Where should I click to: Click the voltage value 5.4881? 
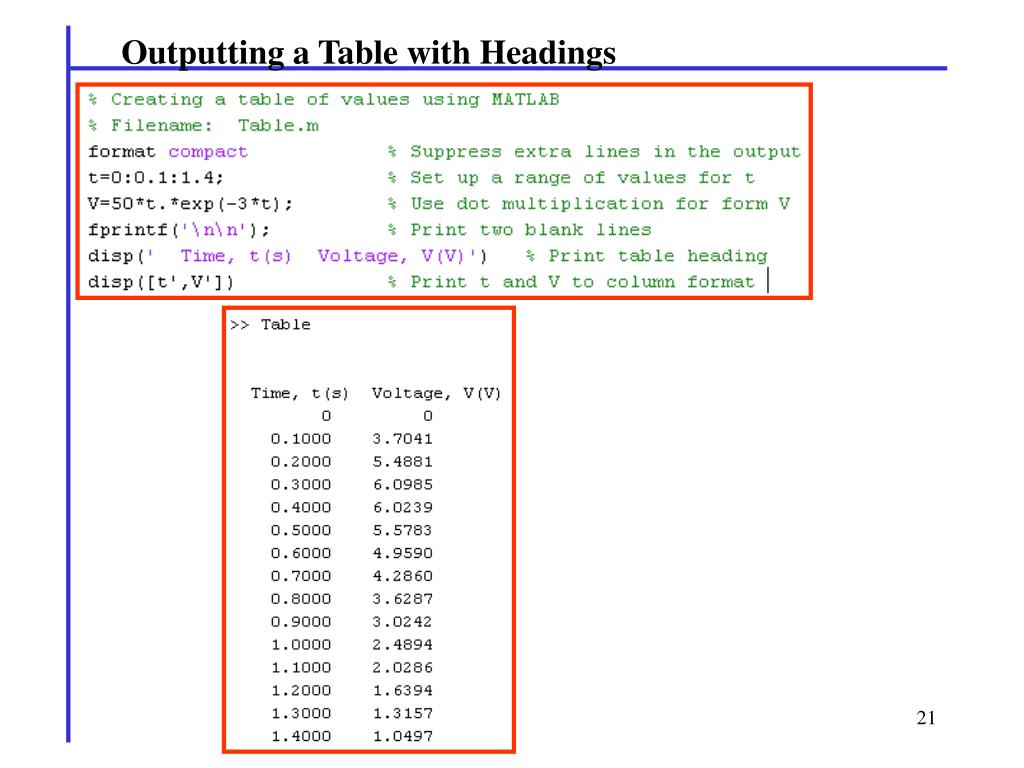[x=402, y=462]
